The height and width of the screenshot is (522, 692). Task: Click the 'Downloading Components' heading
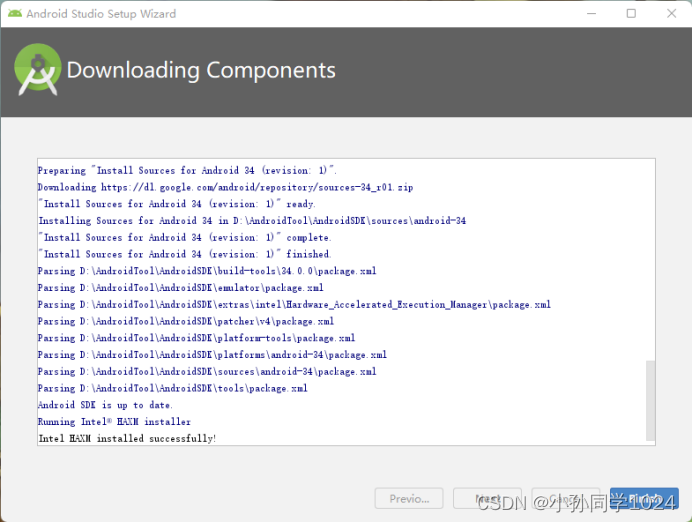click(x=201, y=70)
